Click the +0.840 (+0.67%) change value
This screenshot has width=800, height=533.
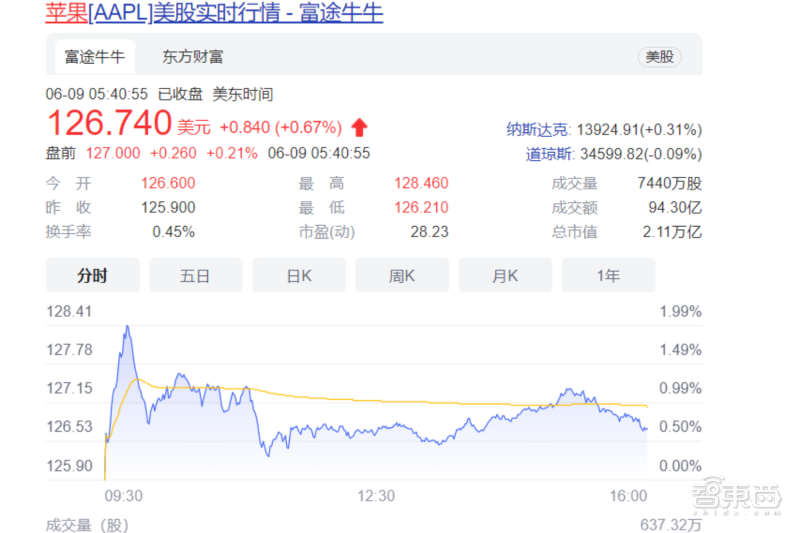(281, 127)
